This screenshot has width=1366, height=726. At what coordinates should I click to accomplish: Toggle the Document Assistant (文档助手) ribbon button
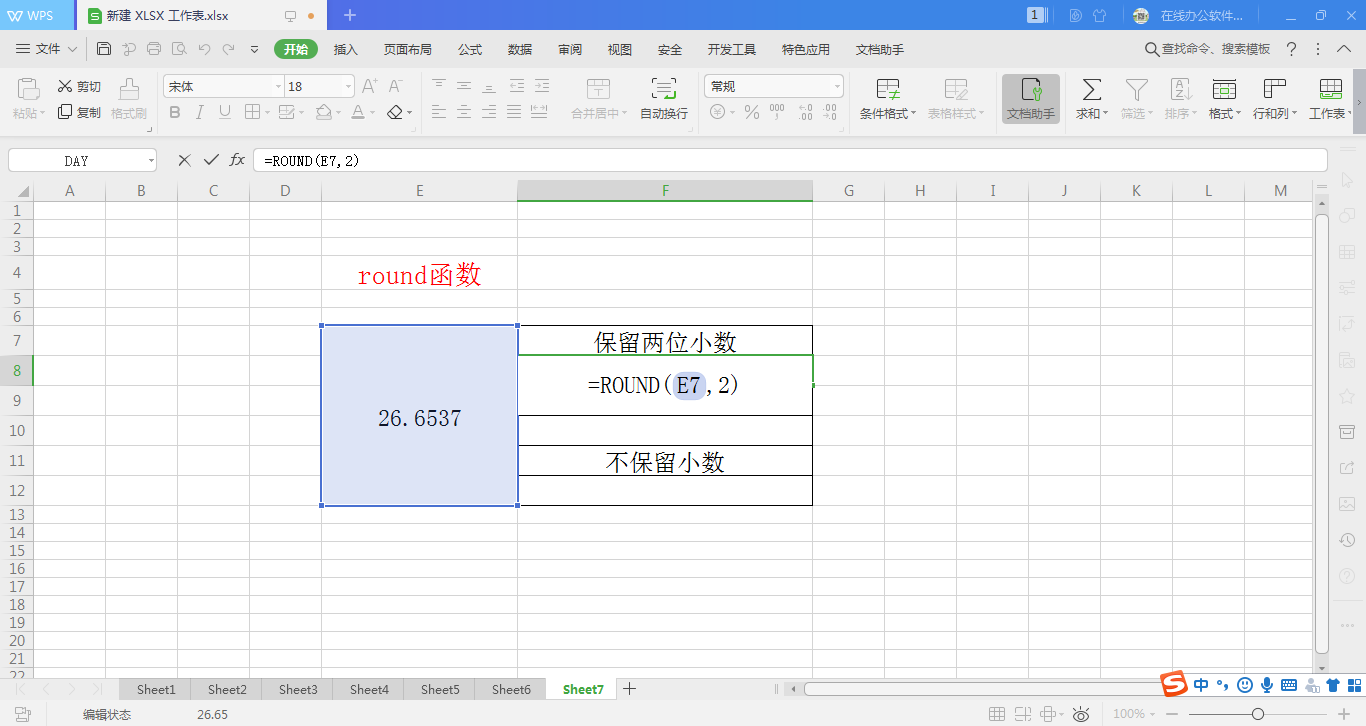pyautogui.click(x=1031, y=100)
